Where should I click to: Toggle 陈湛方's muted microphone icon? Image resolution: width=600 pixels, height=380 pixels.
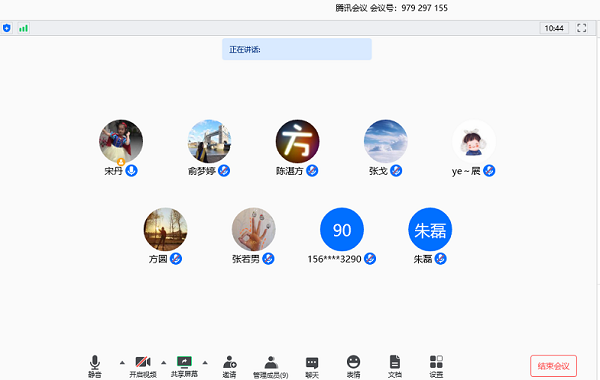tap(312, 171)
